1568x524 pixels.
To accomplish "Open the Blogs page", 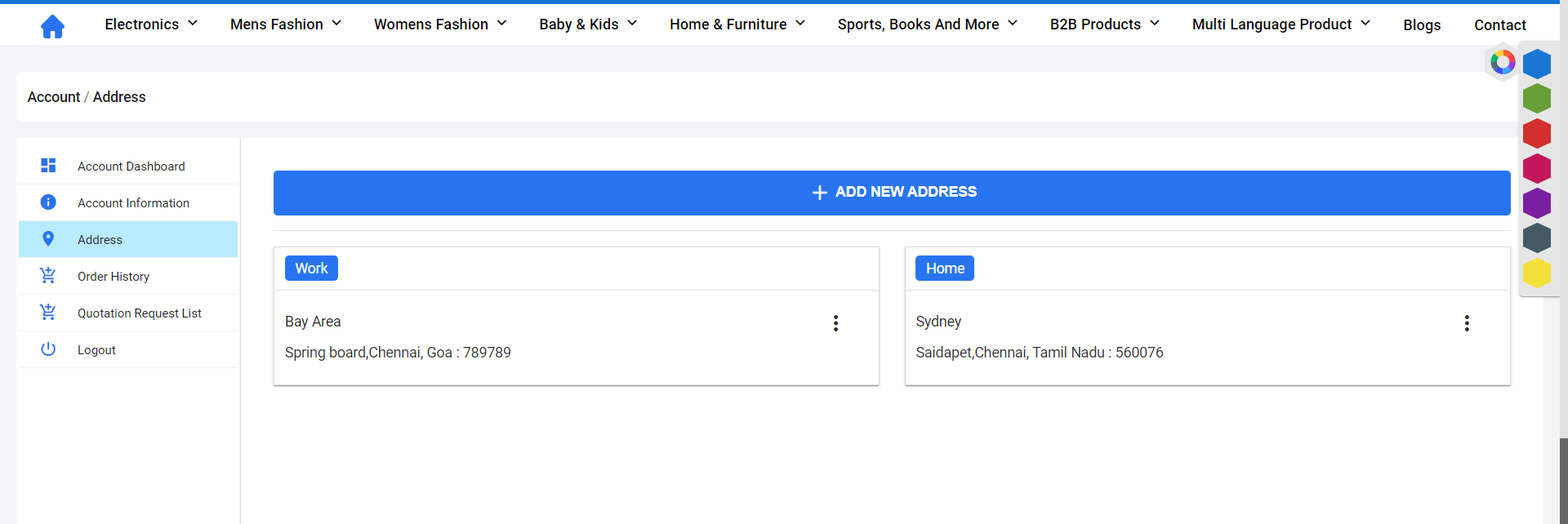I will coord(1422,25).
